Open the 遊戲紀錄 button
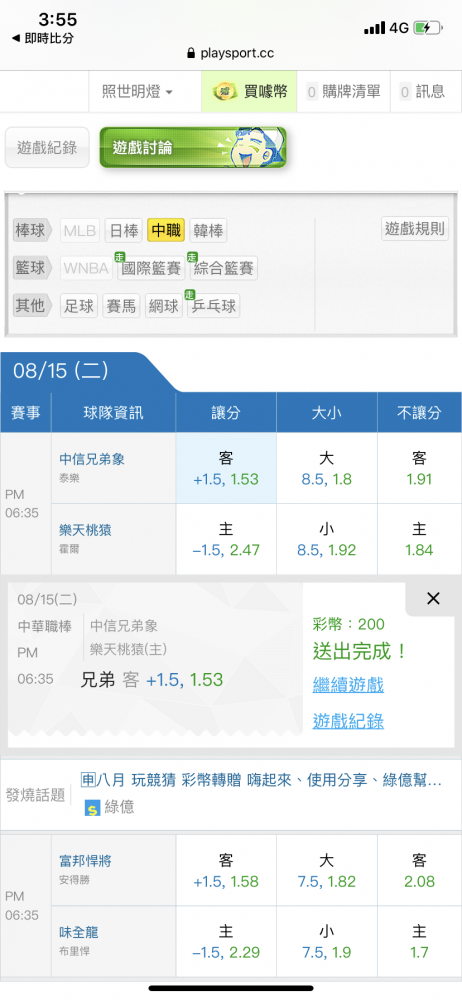 [47, 148]
